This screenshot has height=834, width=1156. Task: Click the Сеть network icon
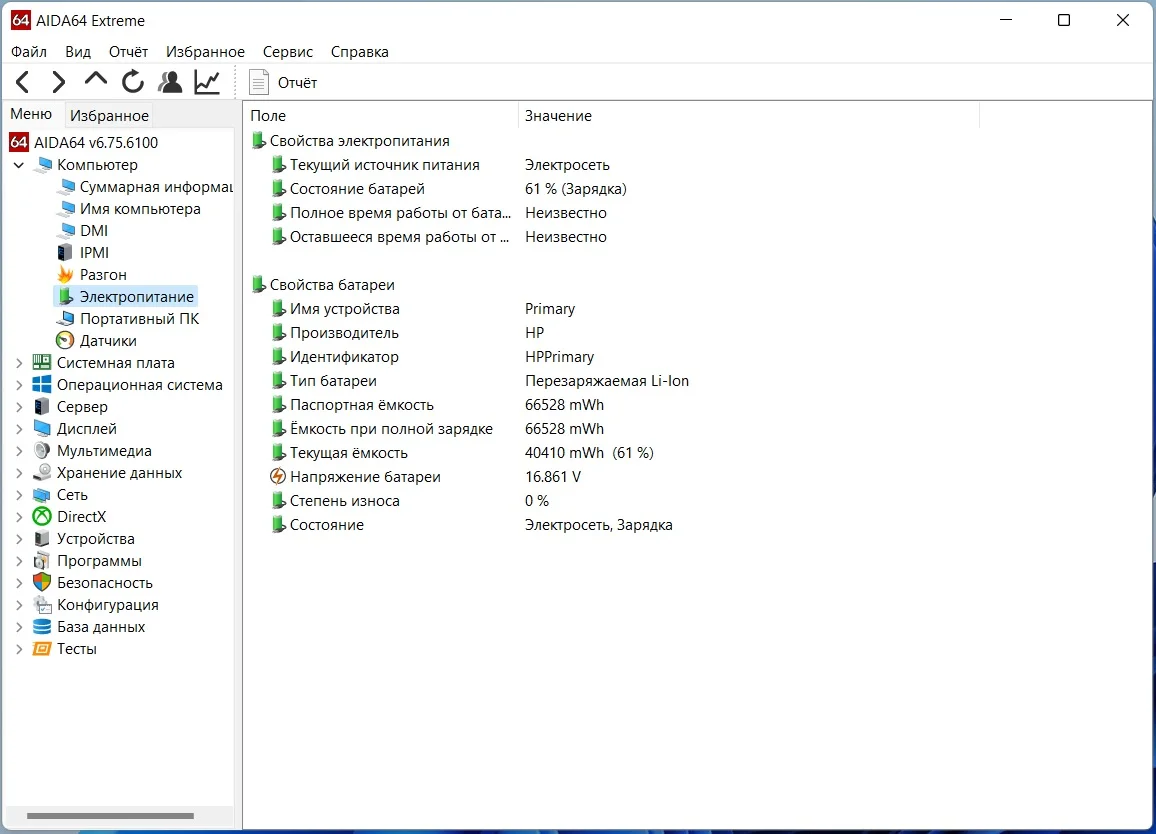pyautogui.click(x=42, y=495)
